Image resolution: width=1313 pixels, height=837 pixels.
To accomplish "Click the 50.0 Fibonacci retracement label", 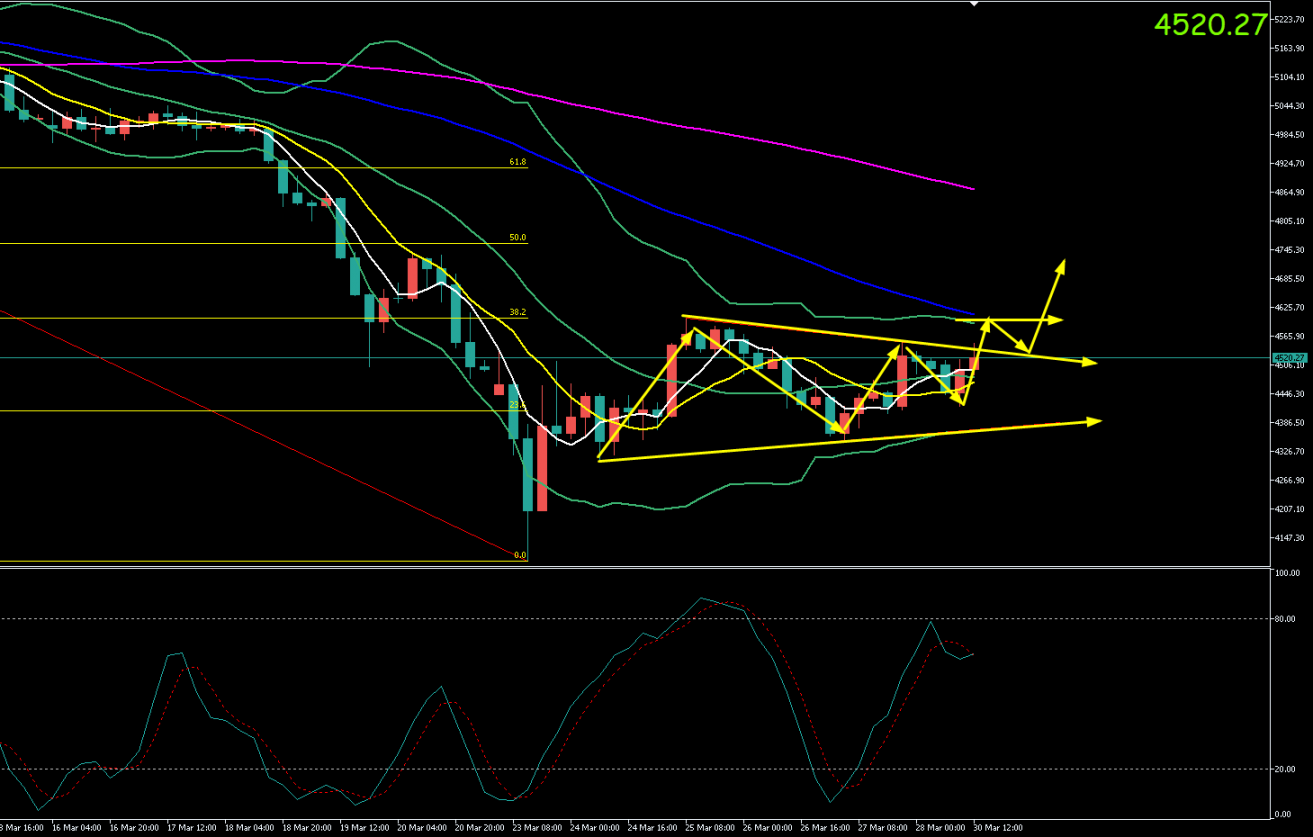I will pos(517,238).
